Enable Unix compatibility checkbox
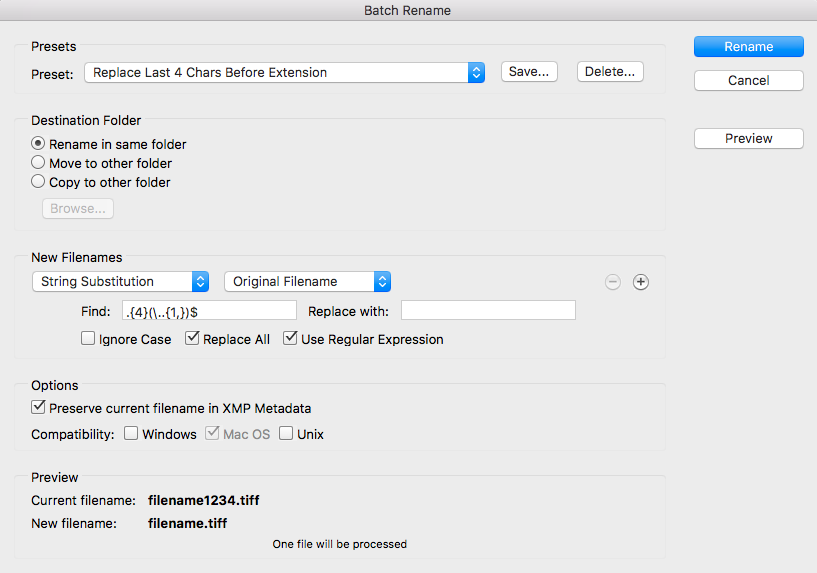Image resolution: width=817 pixels, height=573 pixels. pyautogui.click(x=286, y=434)
